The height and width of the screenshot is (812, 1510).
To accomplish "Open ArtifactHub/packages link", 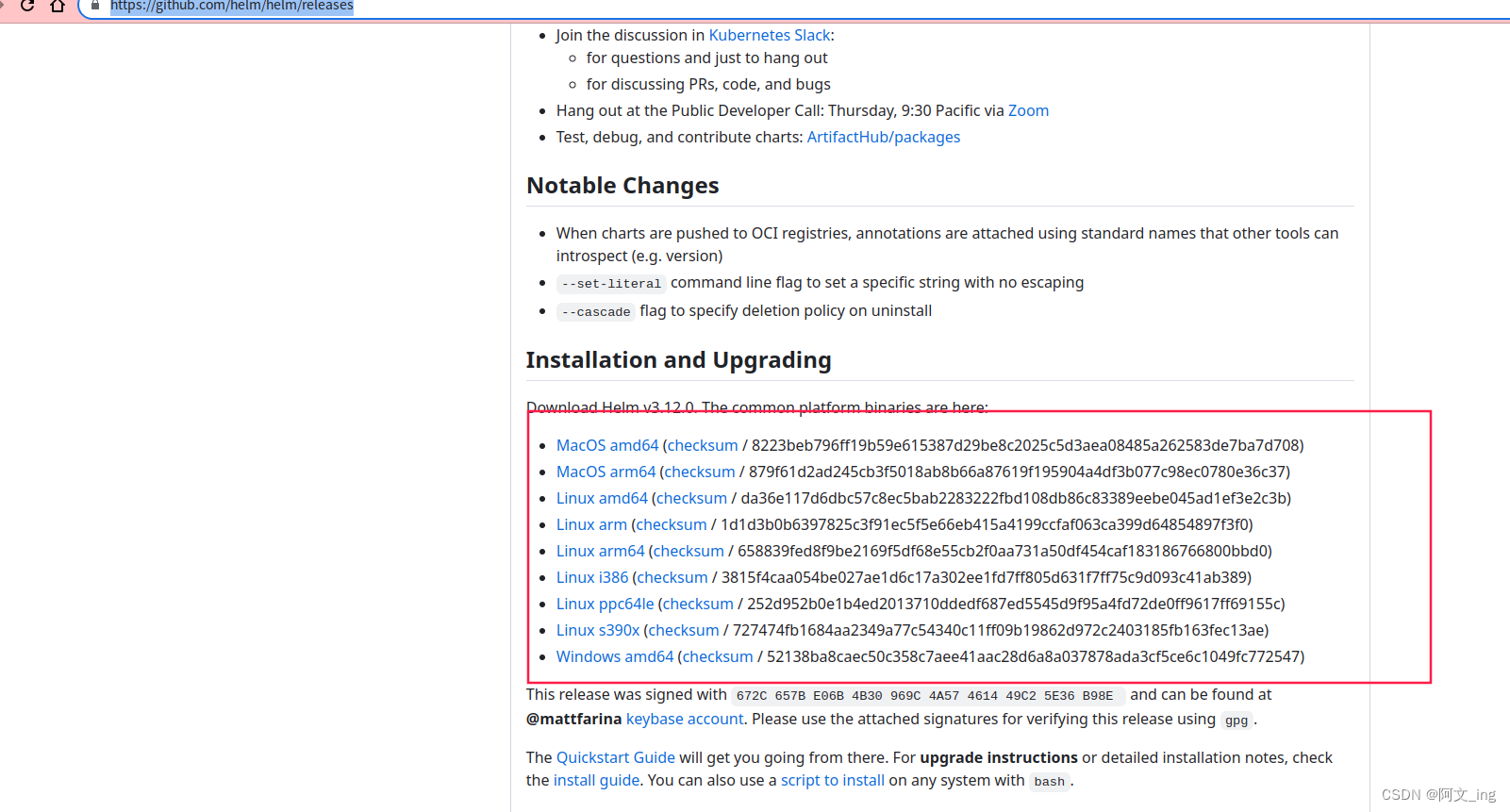I will 883,137.
